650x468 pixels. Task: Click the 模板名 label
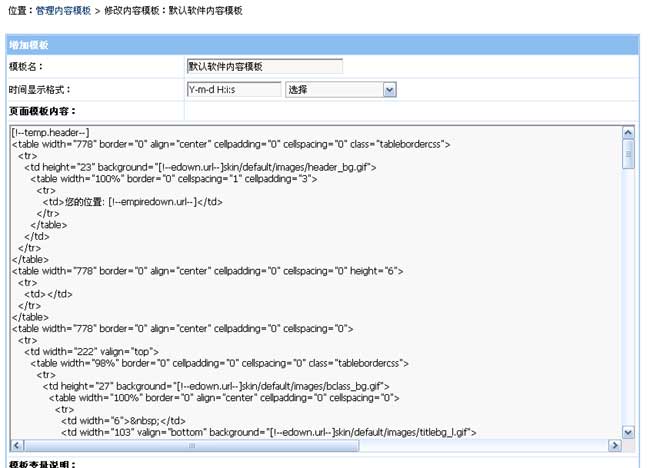click(x=28, y=67)
